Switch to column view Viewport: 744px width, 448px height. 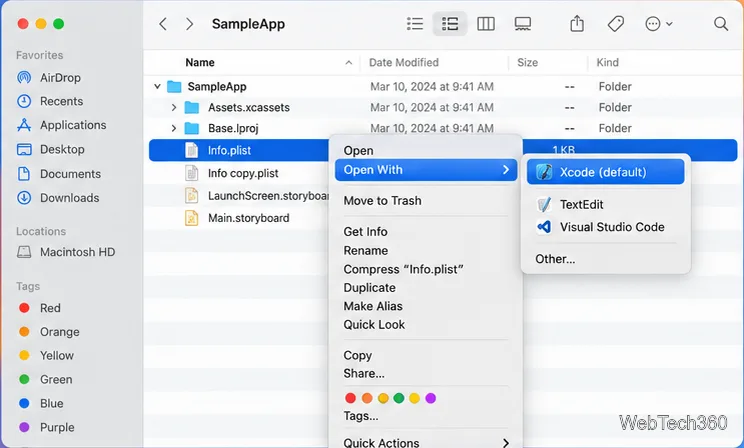(x=485, y=24)
